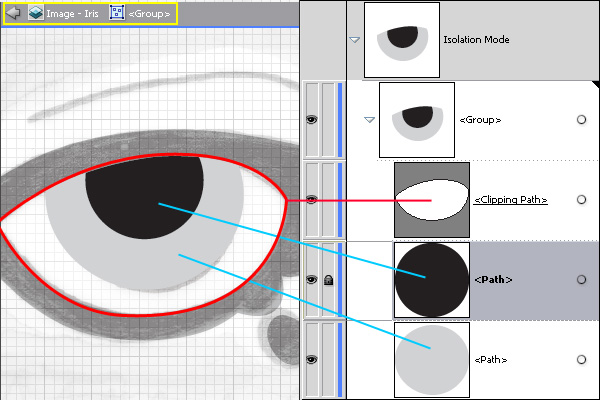The width and height of the screenshot is (600, 400).
Task: Hide the gray <Path> layer
Action: (312, 359)
